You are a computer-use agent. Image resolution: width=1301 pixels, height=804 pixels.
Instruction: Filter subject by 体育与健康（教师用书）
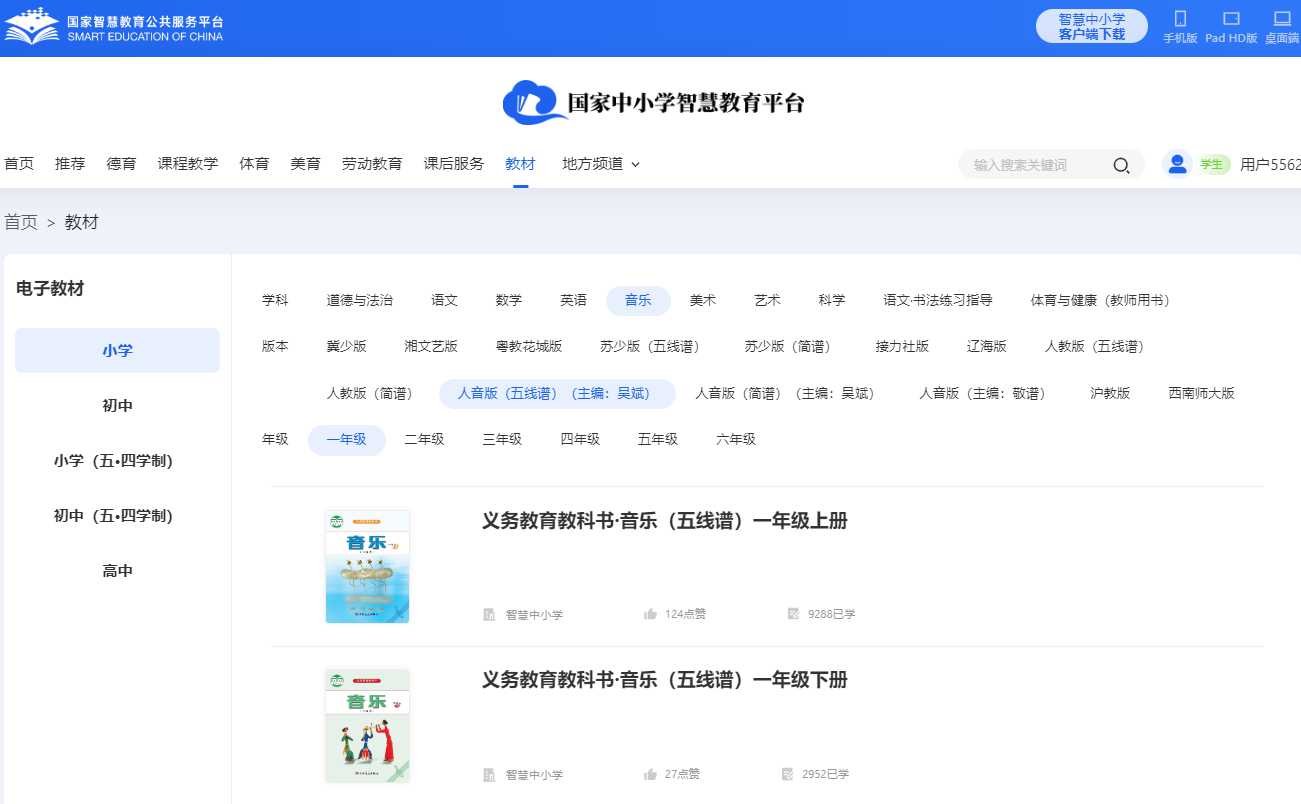tap(1100, 300)
